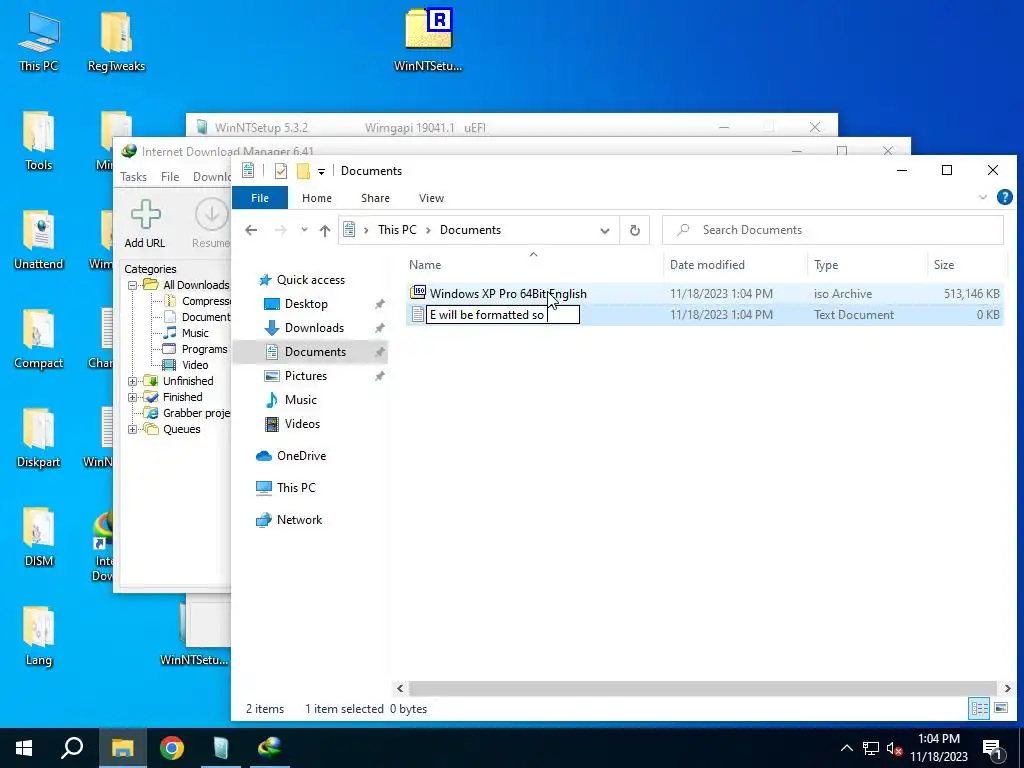Open the WinNTSetup folder icon at desktop top

(428, 39)
